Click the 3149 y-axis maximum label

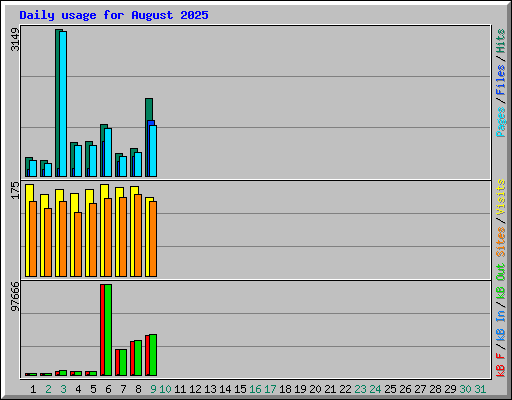15,39
